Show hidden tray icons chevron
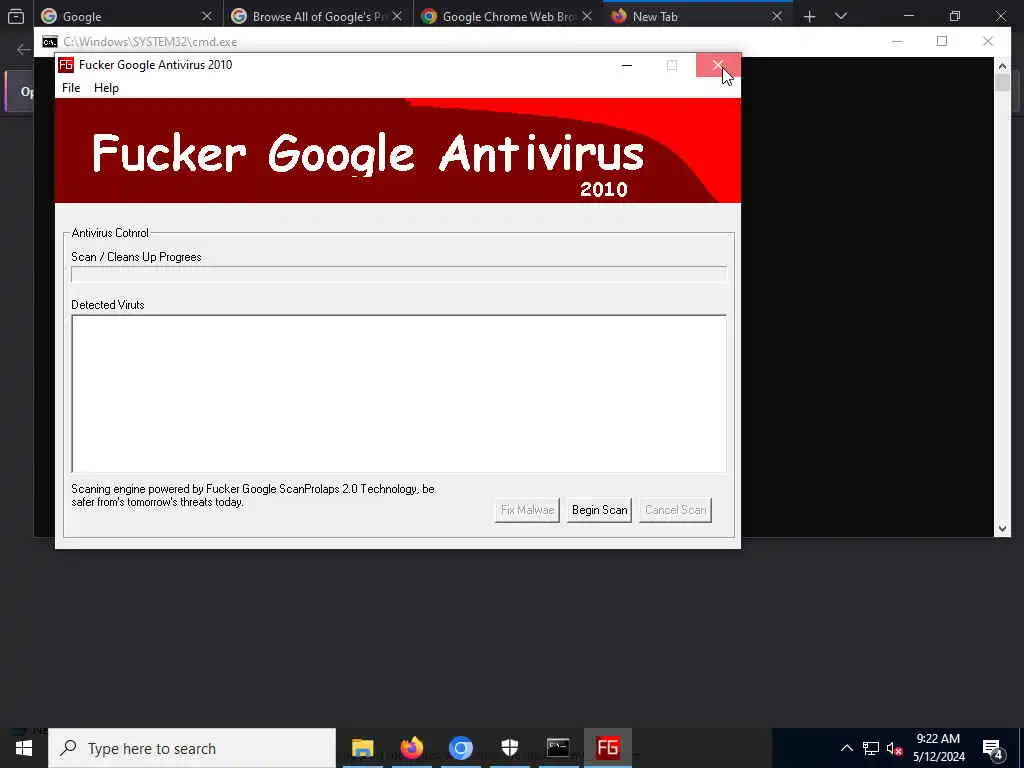The width and height of the screenshot is (1024, 768). pyautogui.click(x=846, y=748)
